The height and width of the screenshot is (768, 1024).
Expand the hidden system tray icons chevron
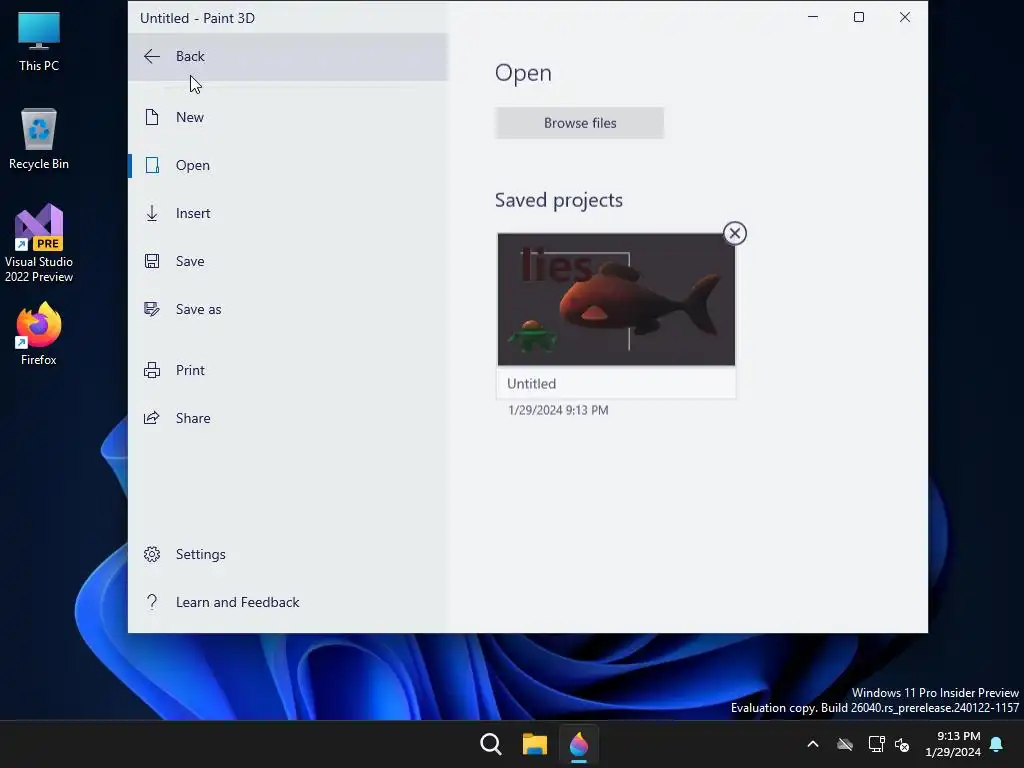click(x=813, y=744)
